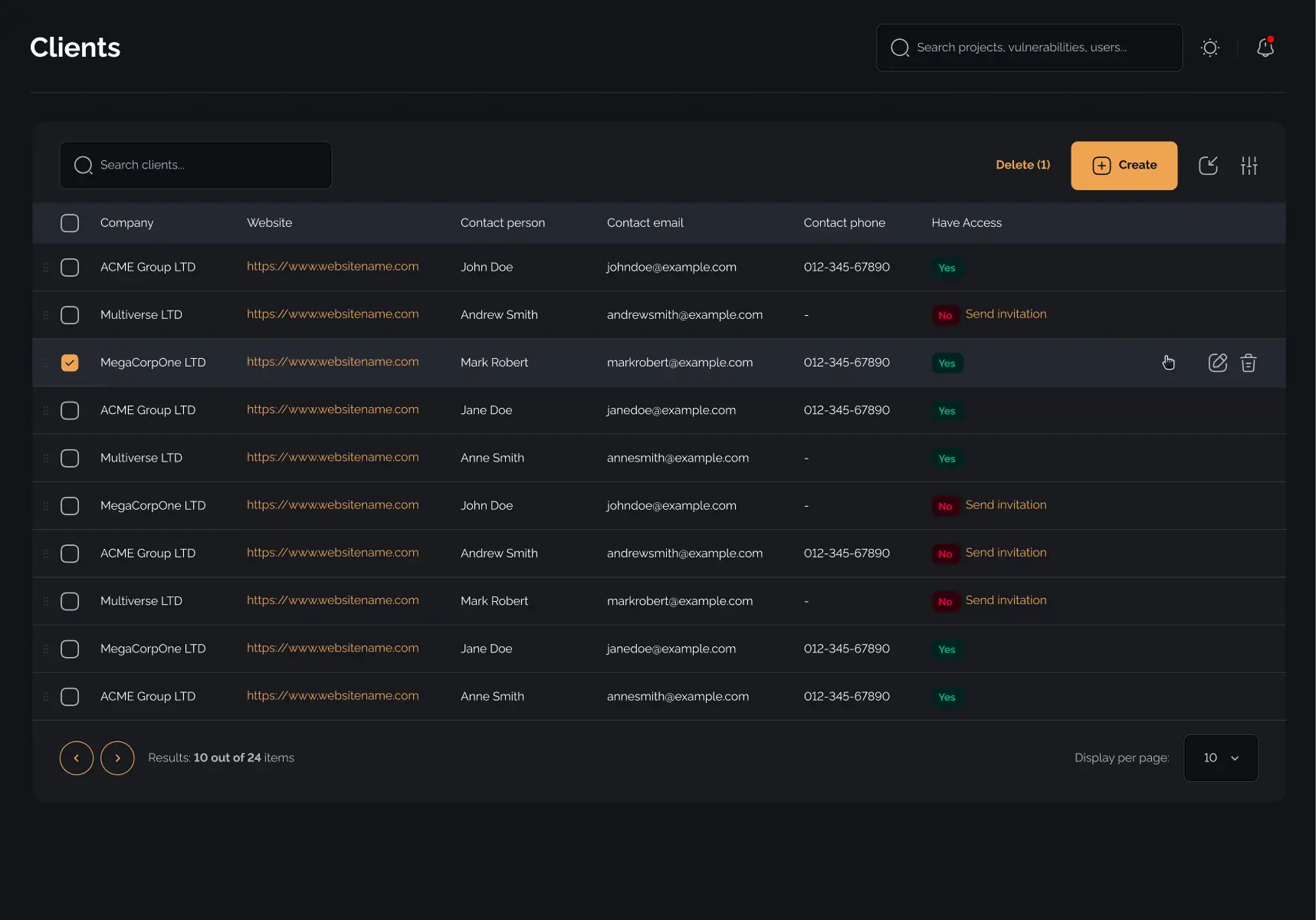1316x920 pixels.
Task: Open John Doe's ACME website link
Action: point(333,267)
